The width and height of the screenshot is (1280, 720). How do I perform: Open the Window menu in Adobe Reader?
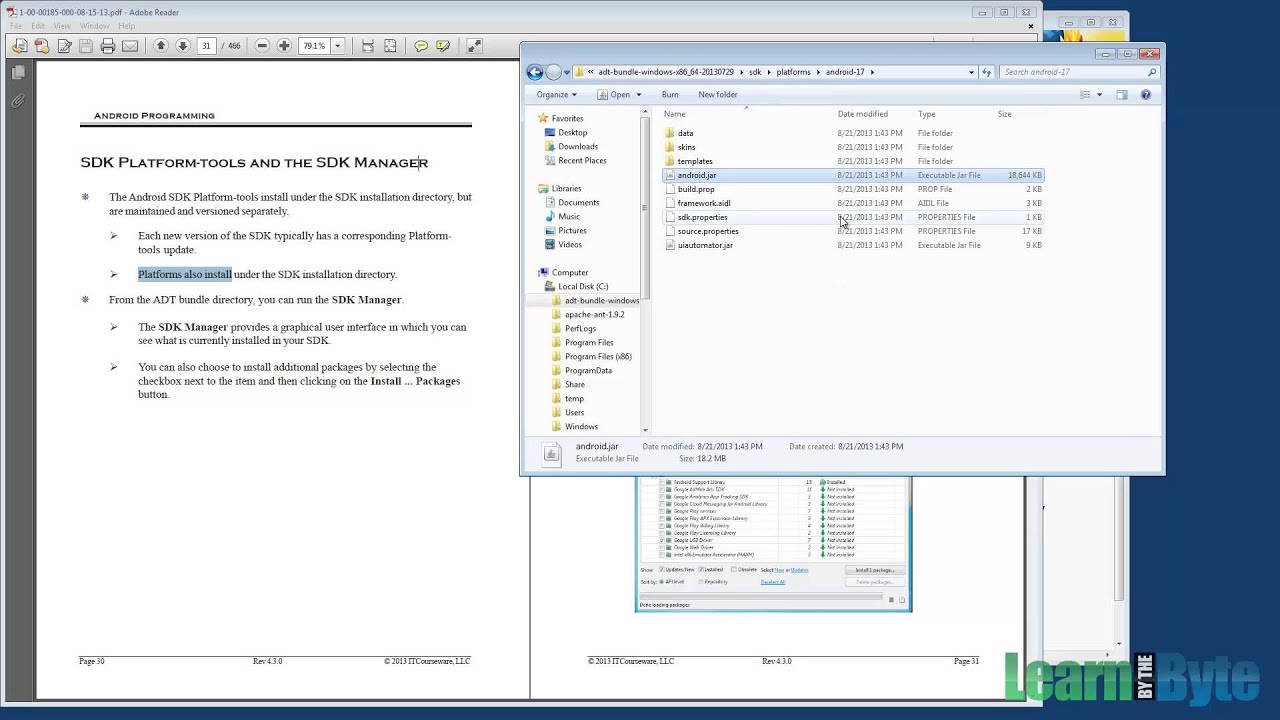95,26
